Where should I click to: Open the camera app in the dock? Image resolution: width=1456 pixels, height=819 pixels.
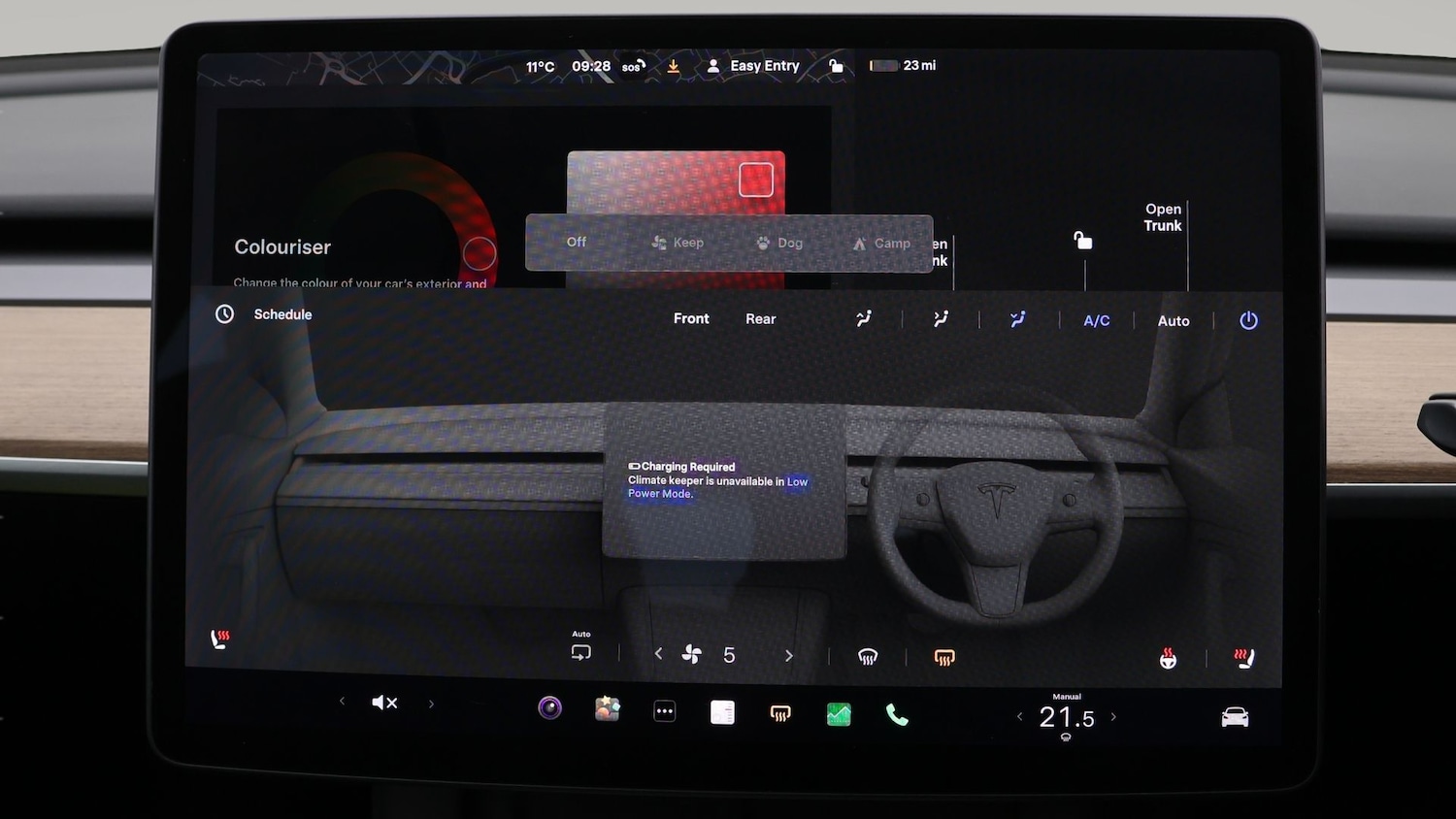[x=549, y=708]
